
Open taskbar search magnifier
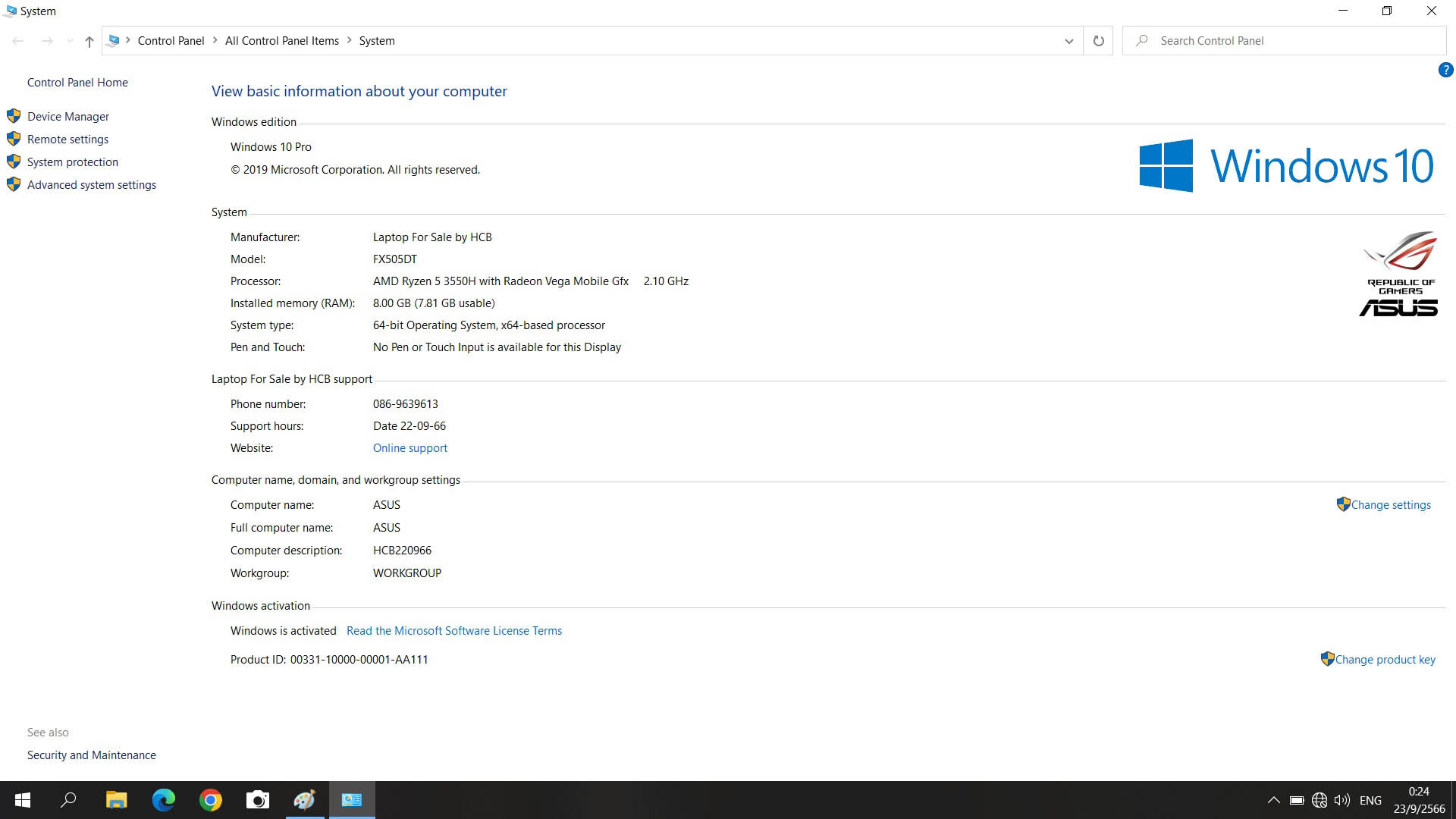coord(68,800)
